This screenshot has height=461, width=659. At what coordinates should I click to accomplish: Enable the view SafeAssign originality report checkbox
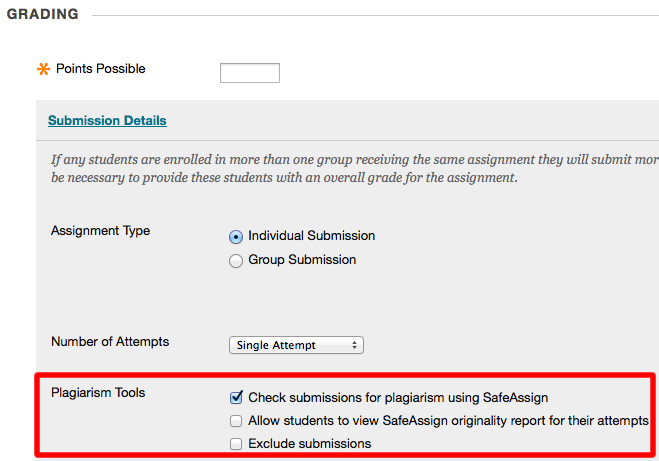click(236, 421)
